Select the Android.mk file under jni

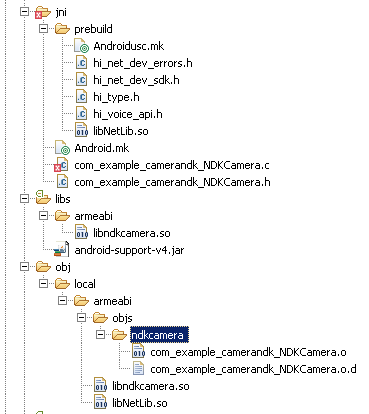[x=102, y=148]
